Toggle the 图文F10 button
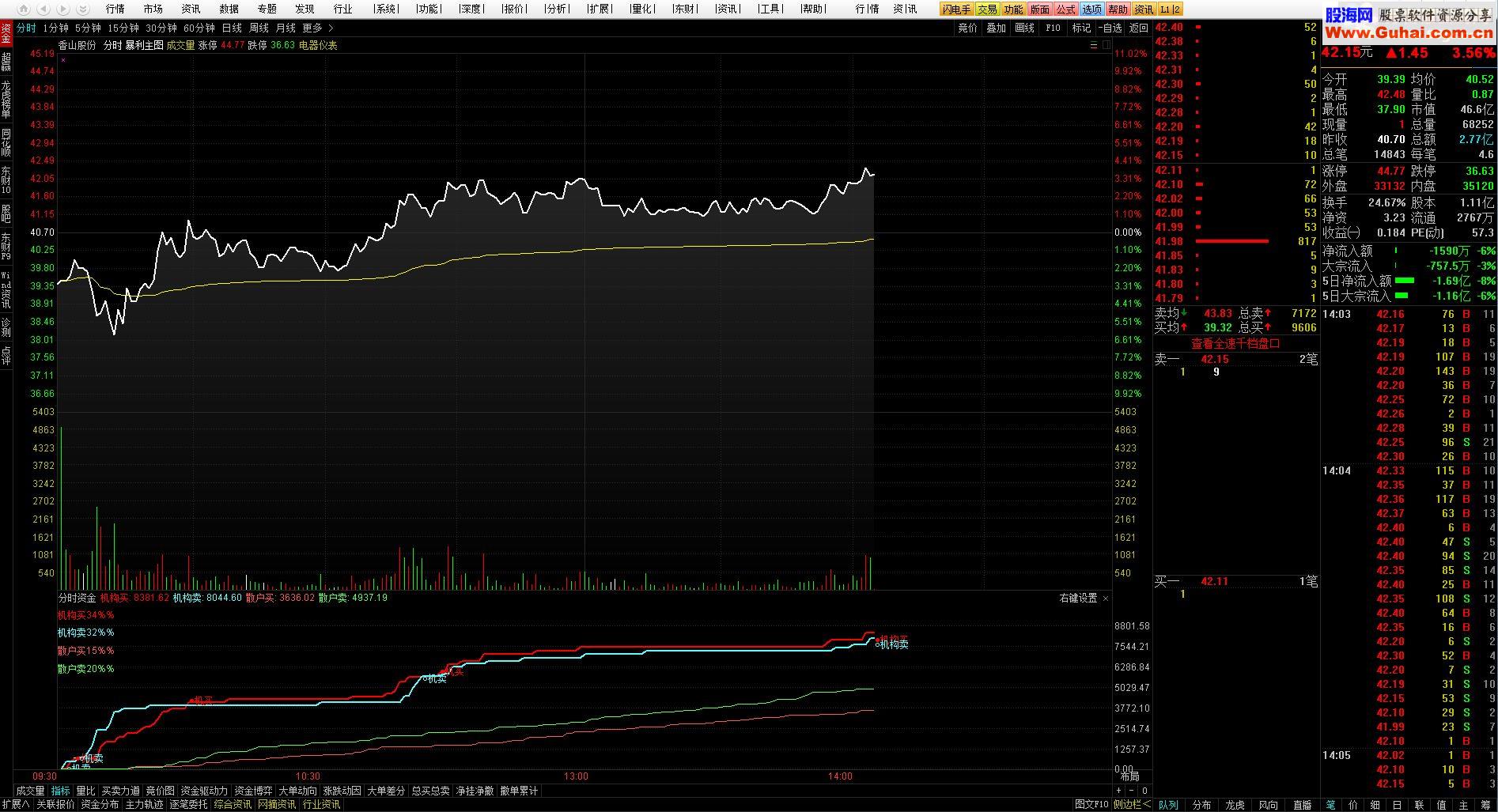The height and width of the screenshot is (812, 1498). coord(1091,805)
